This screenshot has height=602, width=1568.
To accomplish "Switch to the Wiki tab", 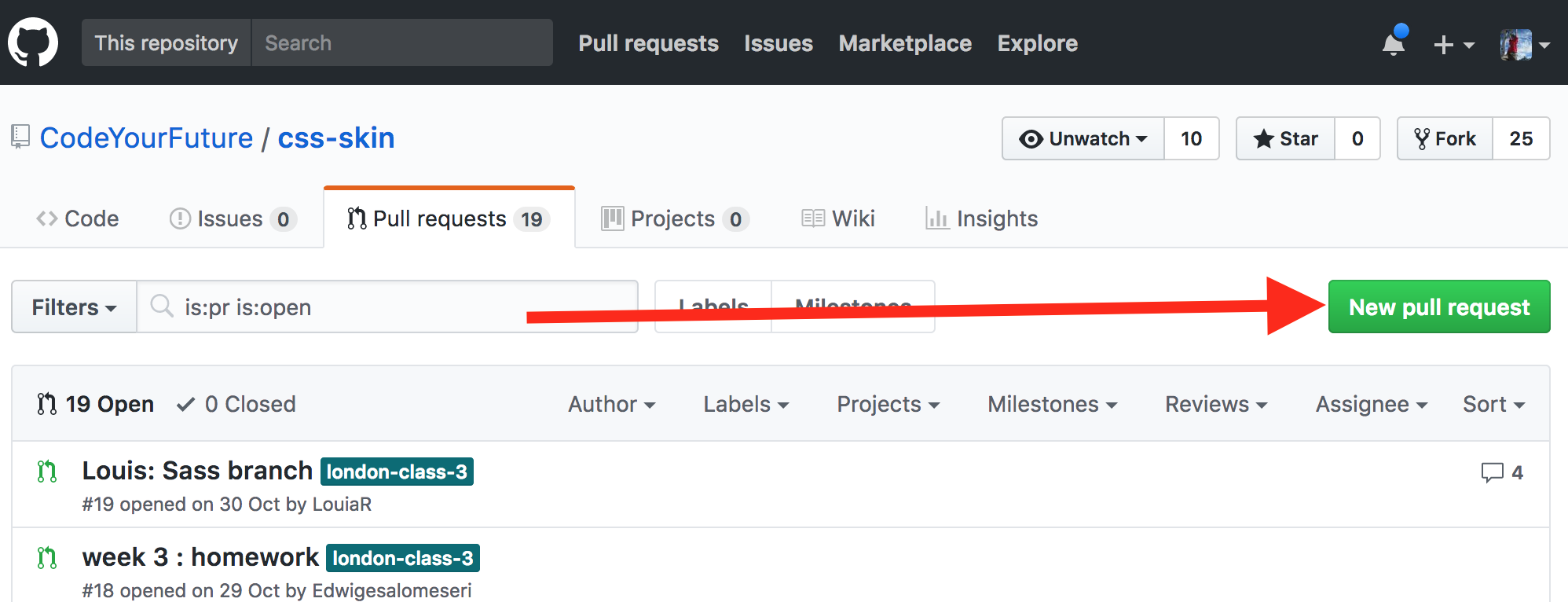I will point(838,218).
